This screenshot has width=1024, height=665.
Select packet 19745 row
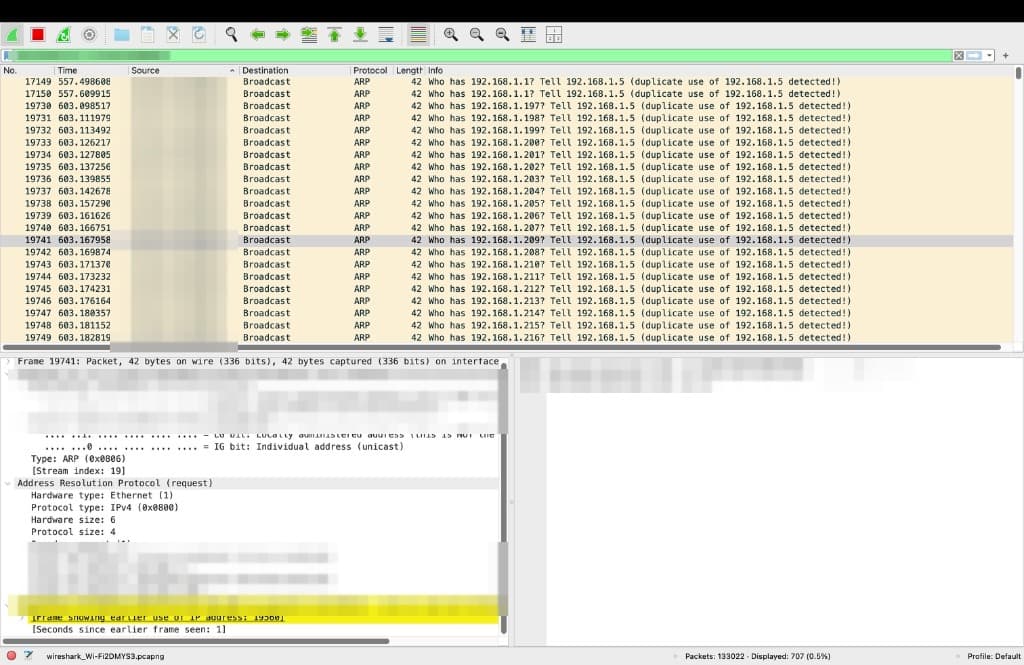point(507,289)
